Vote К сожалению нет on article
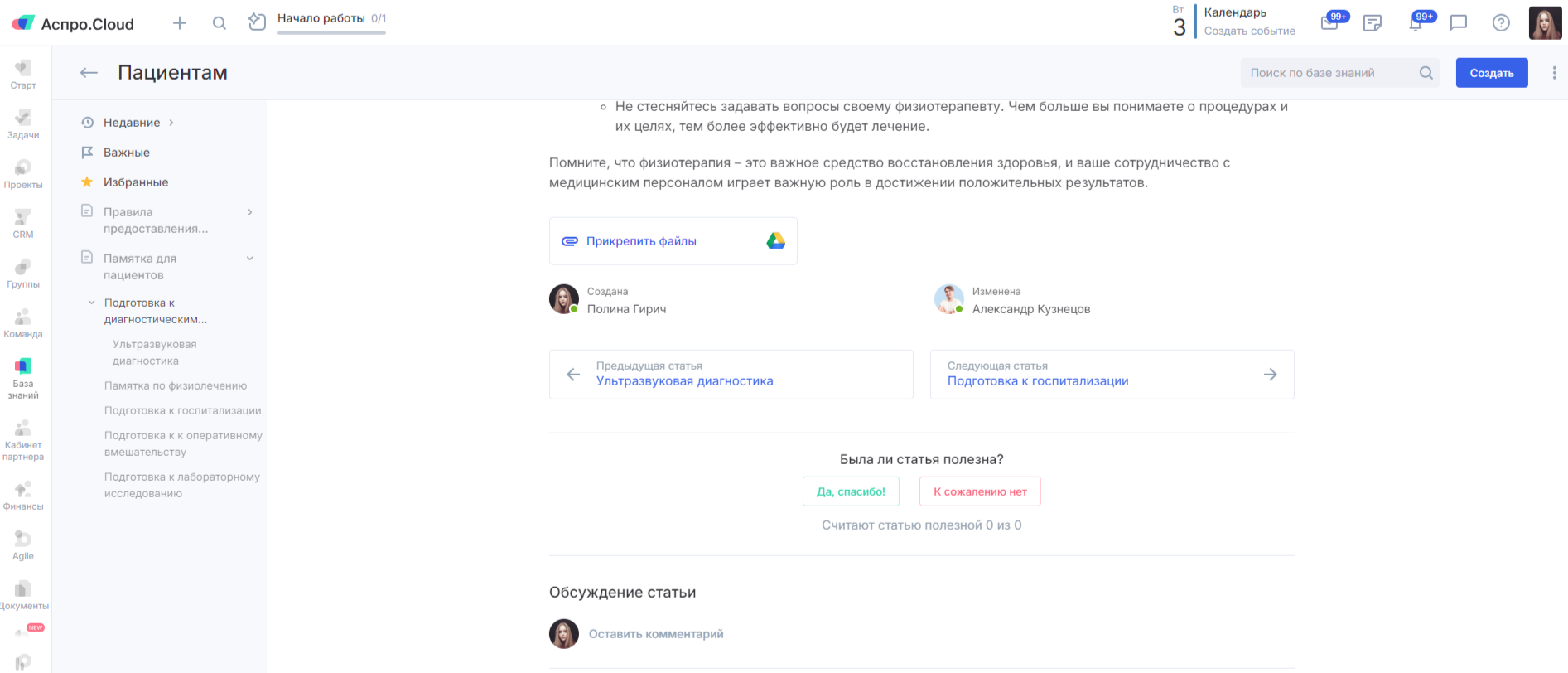 (x=980, y=491)
